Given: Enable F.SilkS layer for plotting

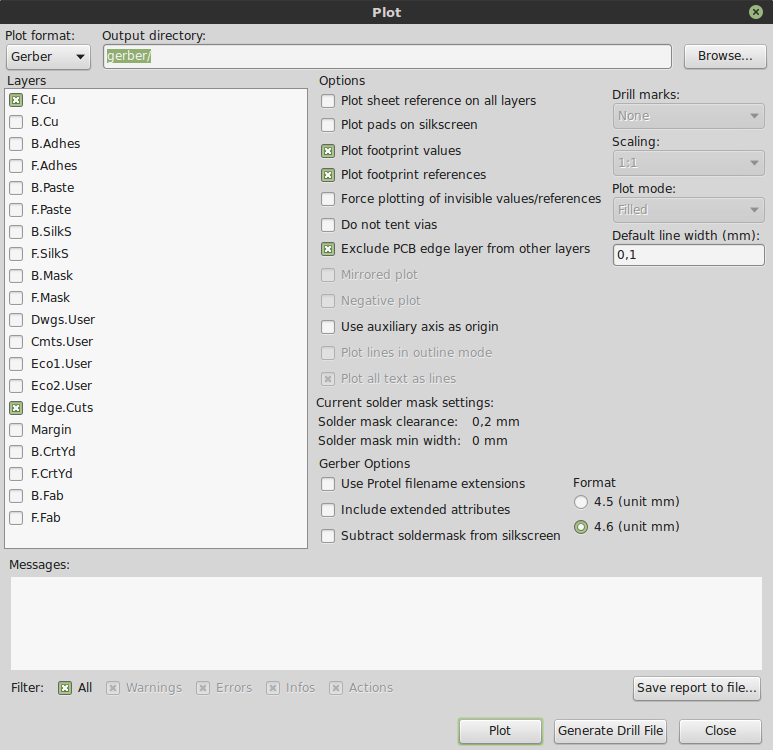Looking at the screenshot, I should pos(16,254).
